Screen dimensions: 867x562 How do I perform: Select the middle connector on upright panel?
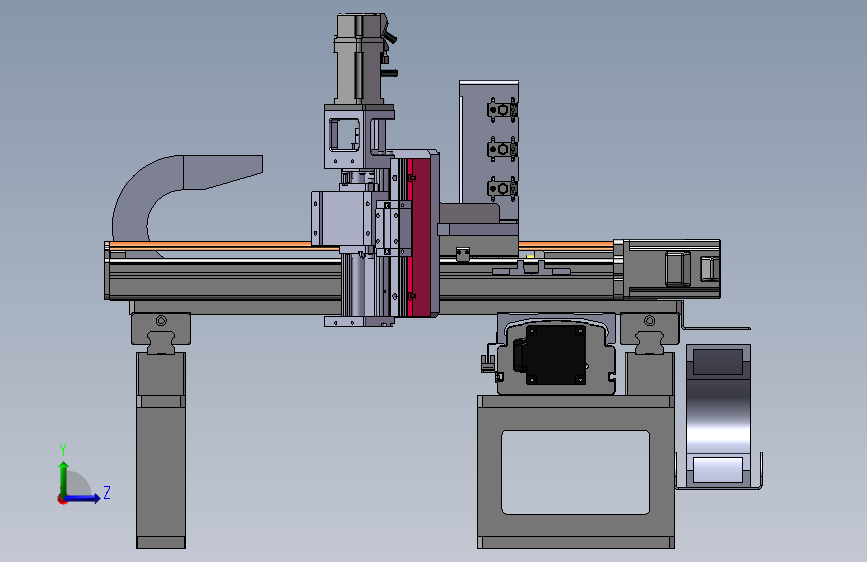pos(502,149)
